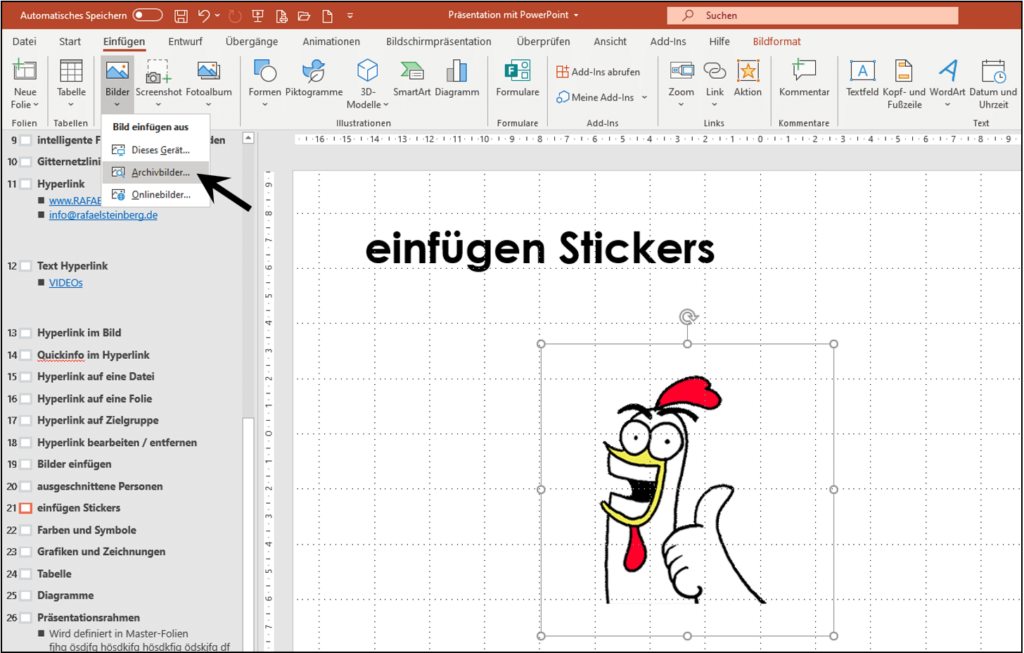Image resolution: width=1024 pixels, height=653 pixels.
Task: Click the Redo icon in the title bar
Action: [x=234, y=16]
